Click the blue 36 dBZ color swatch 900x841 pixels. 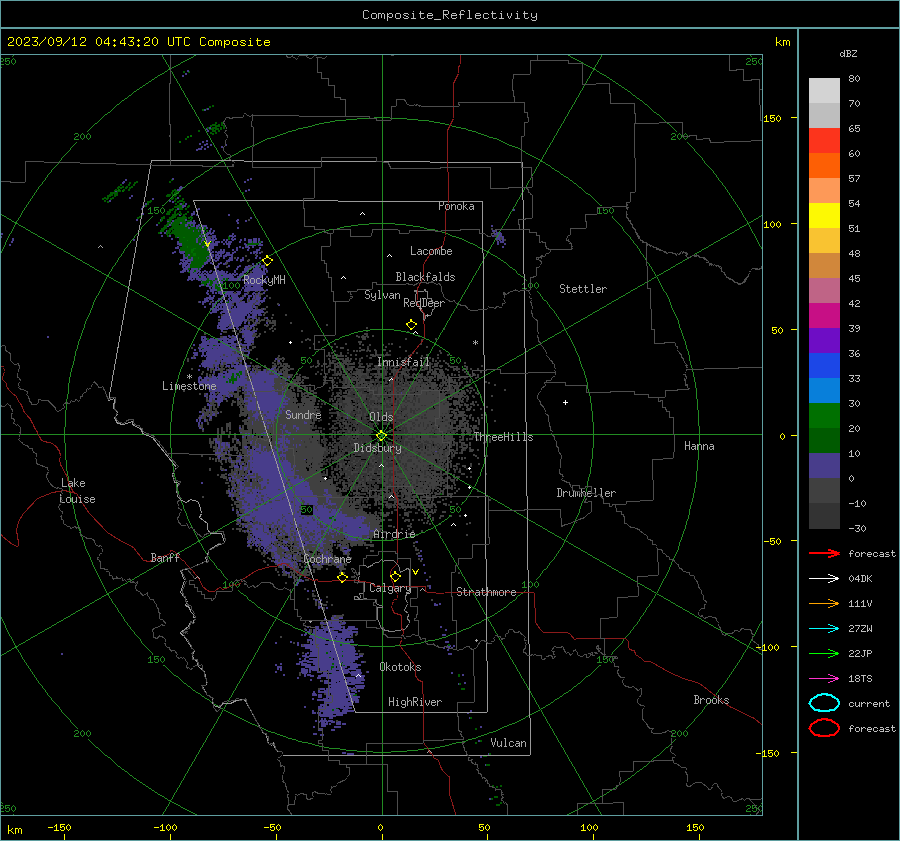824,366
